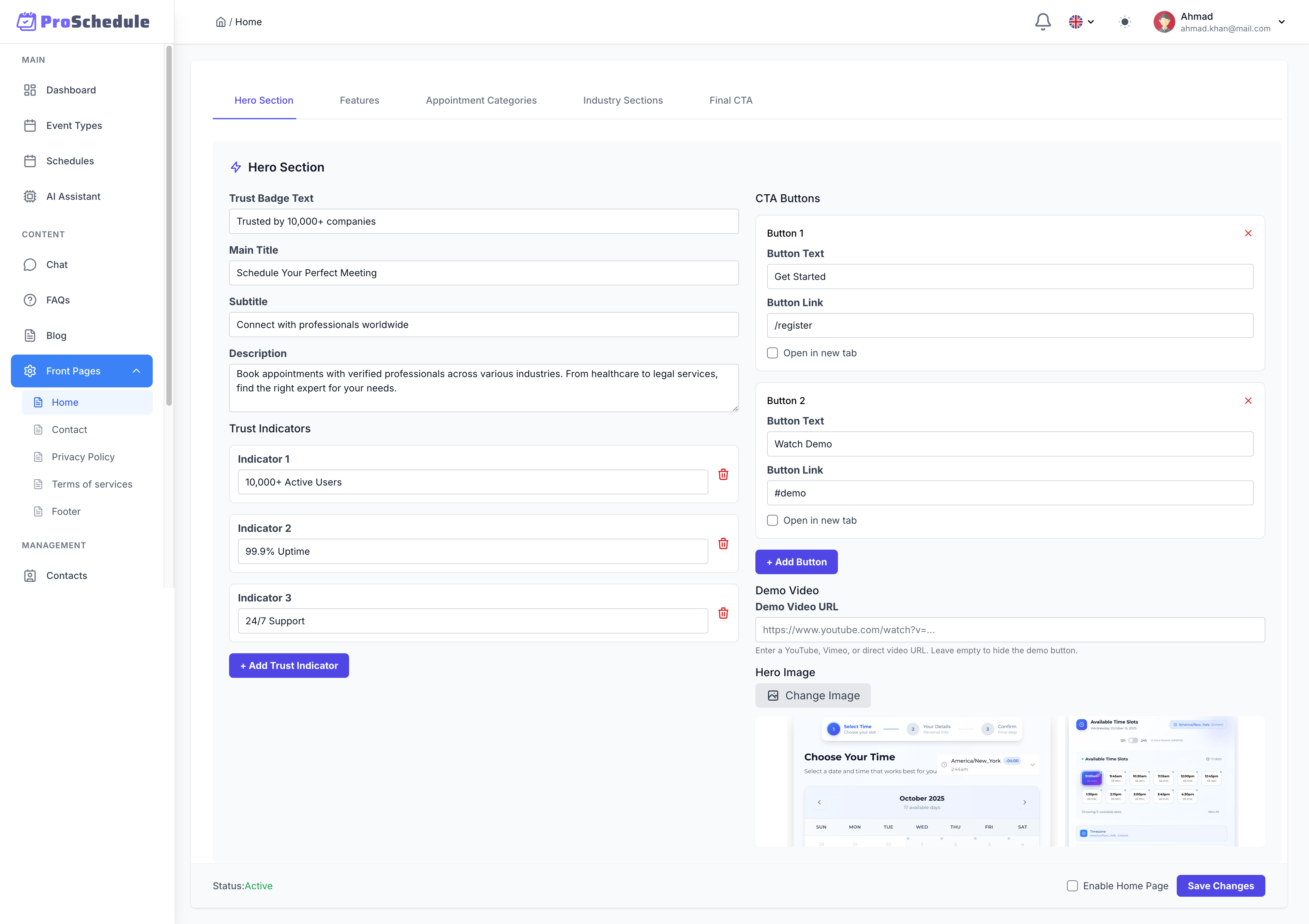The height and width of the screenshot is (924, 1309).
Task: Switch to the Industry Sections tab
Action: click(x=622, y=100)
